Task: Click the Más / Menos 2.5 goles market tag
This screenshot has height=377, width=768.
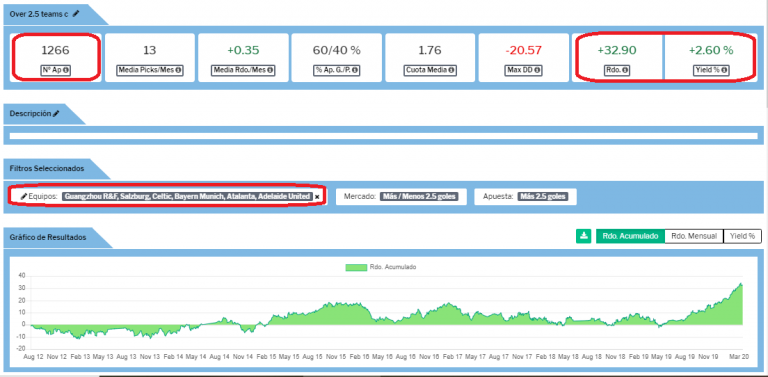Action: click(419, 196)
